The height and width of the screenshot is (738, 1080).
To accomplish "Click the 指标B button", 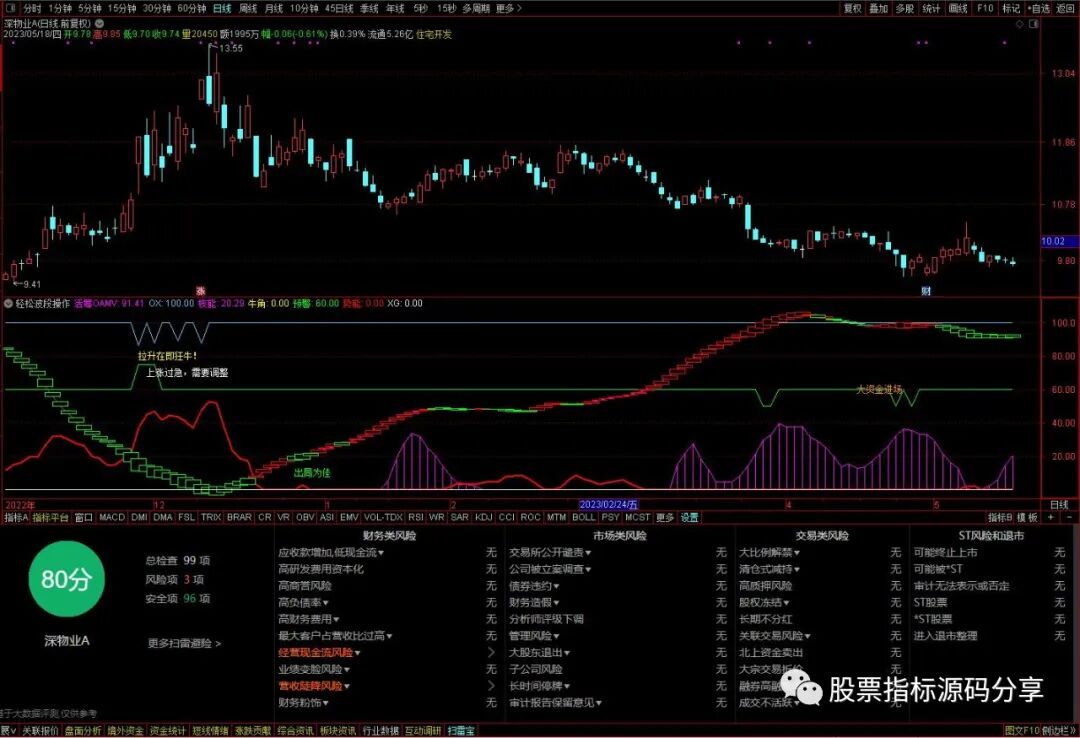I will [x=999, y=517].
